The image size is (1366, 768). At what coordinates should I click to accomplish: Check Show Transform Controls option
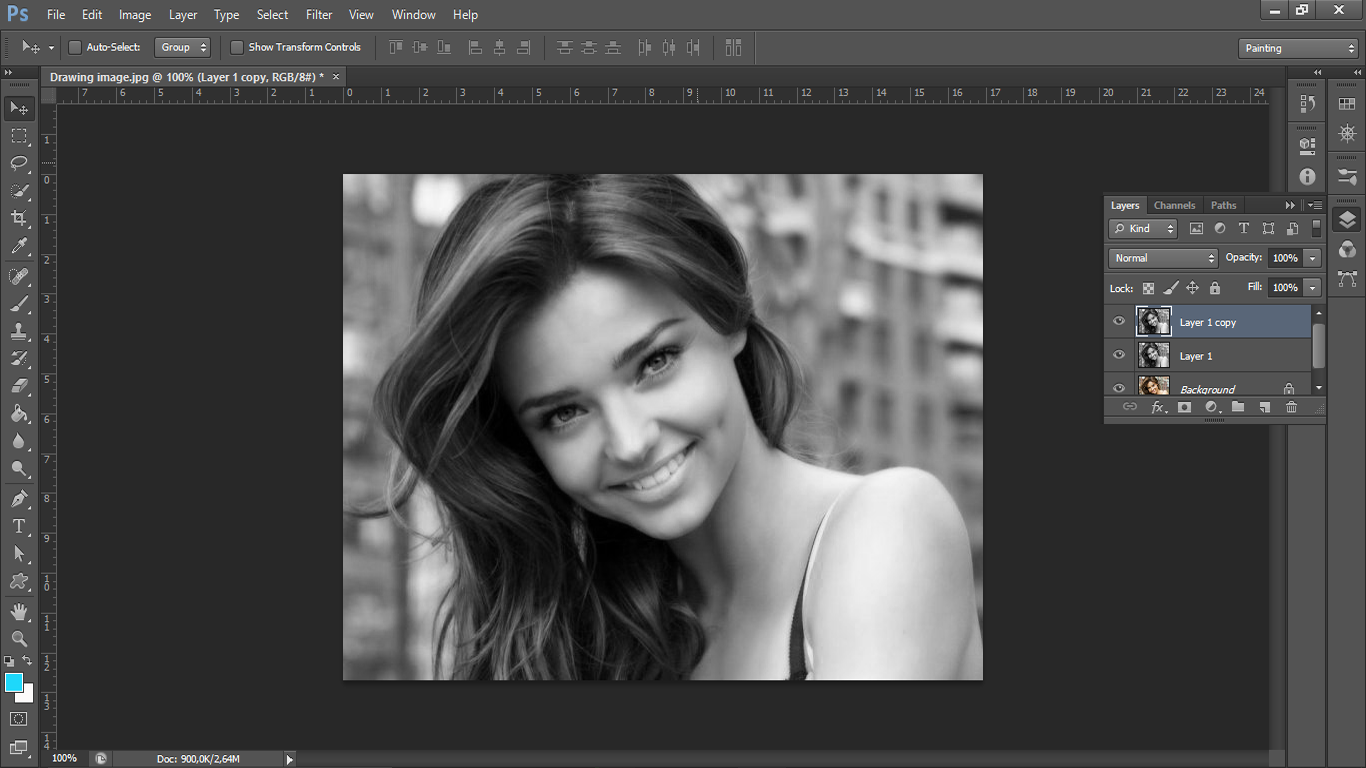pos(237,47)
